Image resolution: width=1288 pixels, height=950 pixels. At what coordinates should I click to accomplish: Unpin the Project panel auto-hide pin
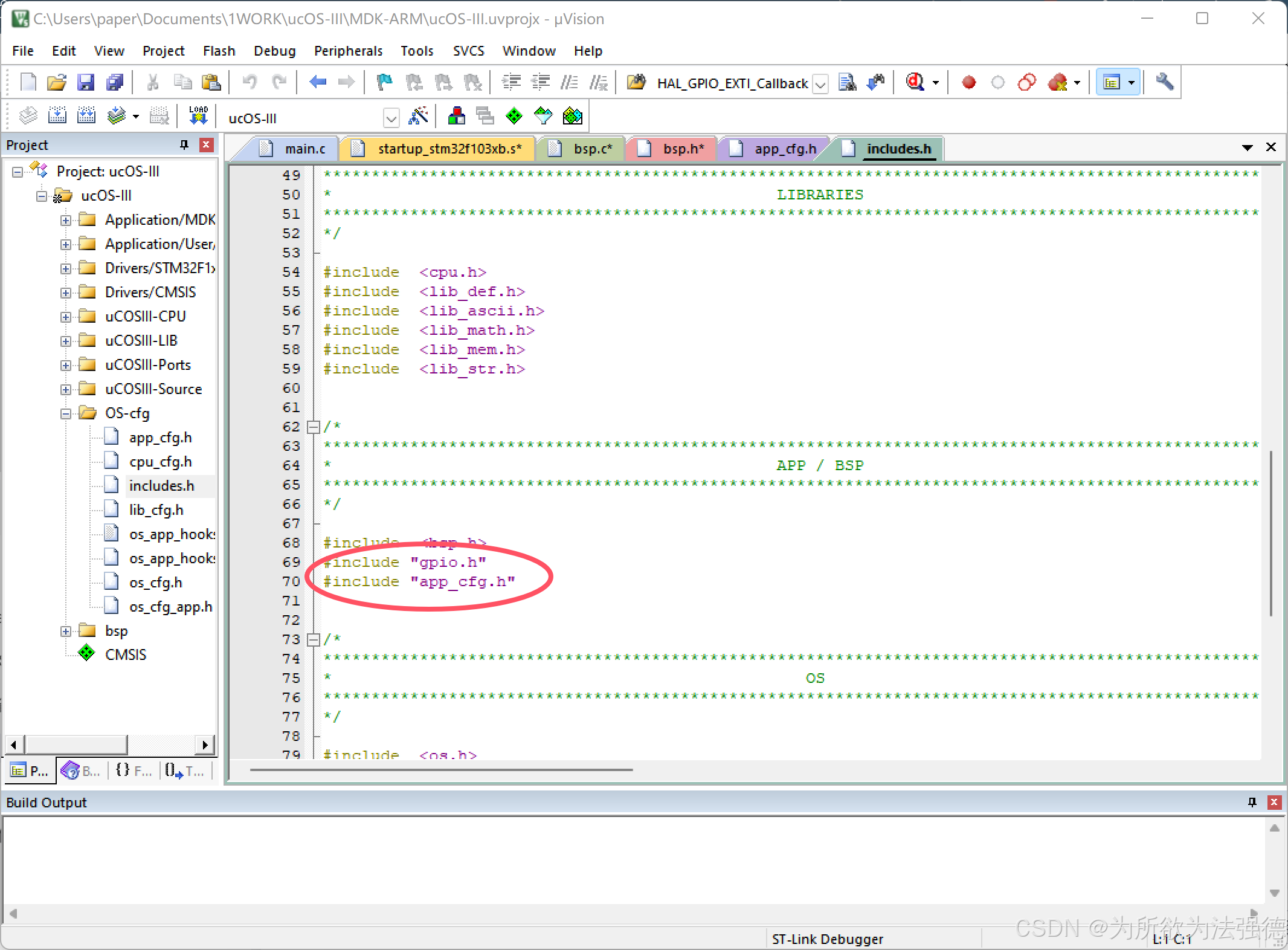point(183,144)
